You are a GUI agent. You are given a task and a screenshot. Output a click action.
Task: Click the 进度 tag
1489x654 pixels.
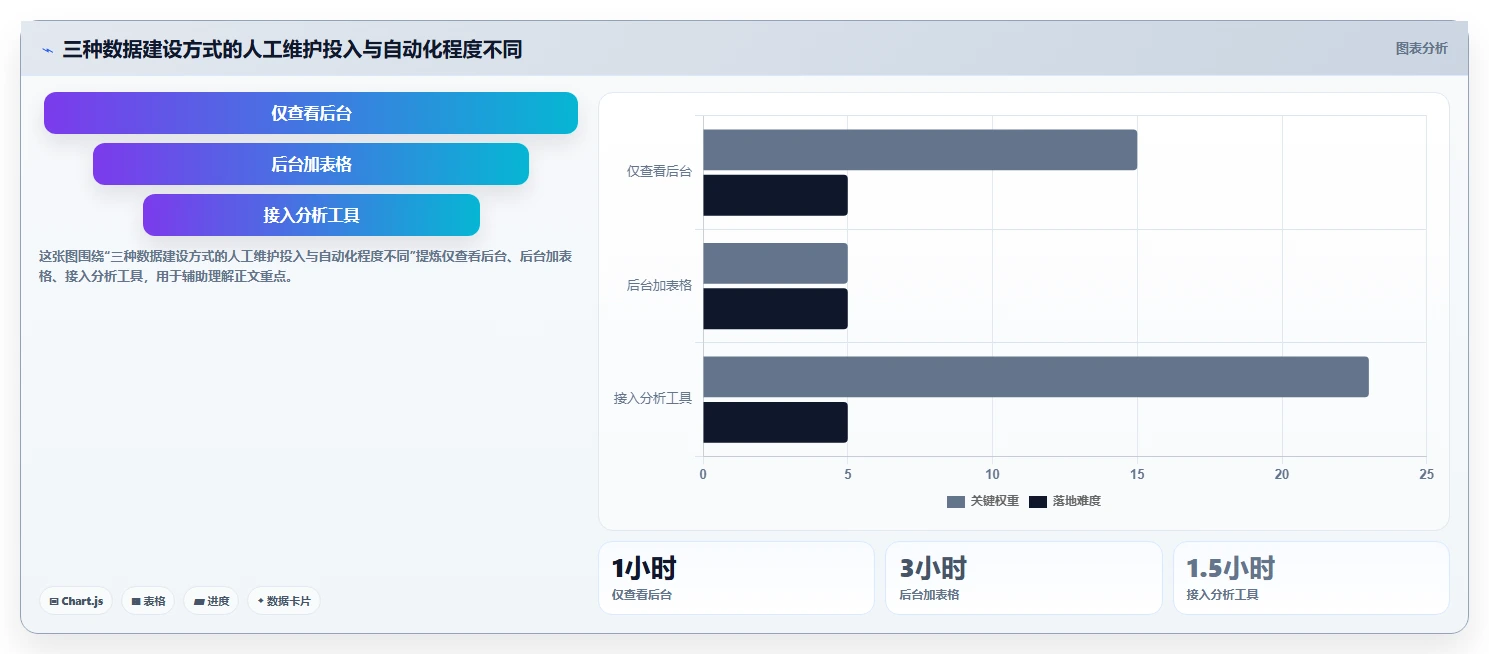tap(211, 601)
